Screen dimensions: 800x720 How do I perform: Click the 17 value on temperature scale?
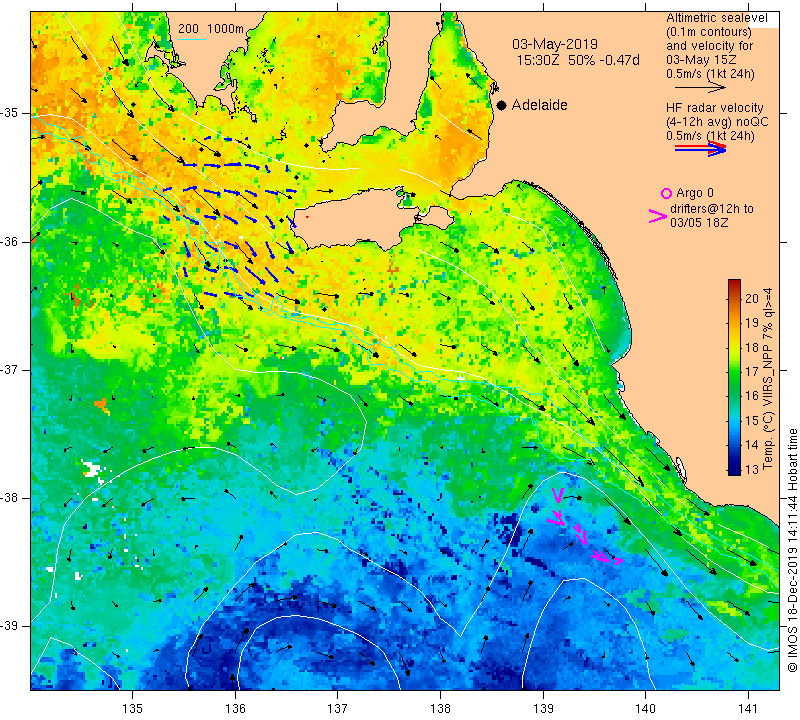pos(752,371)
